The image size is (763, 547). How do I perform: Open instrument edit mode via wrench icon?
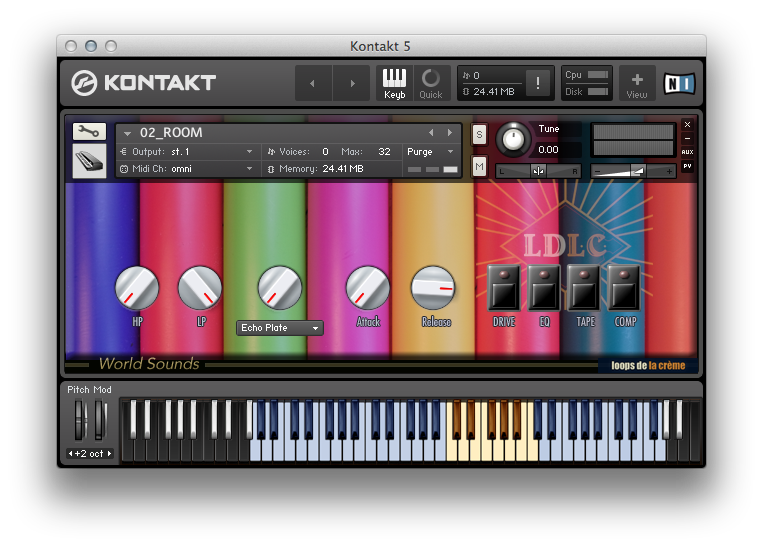coord(89,131)
